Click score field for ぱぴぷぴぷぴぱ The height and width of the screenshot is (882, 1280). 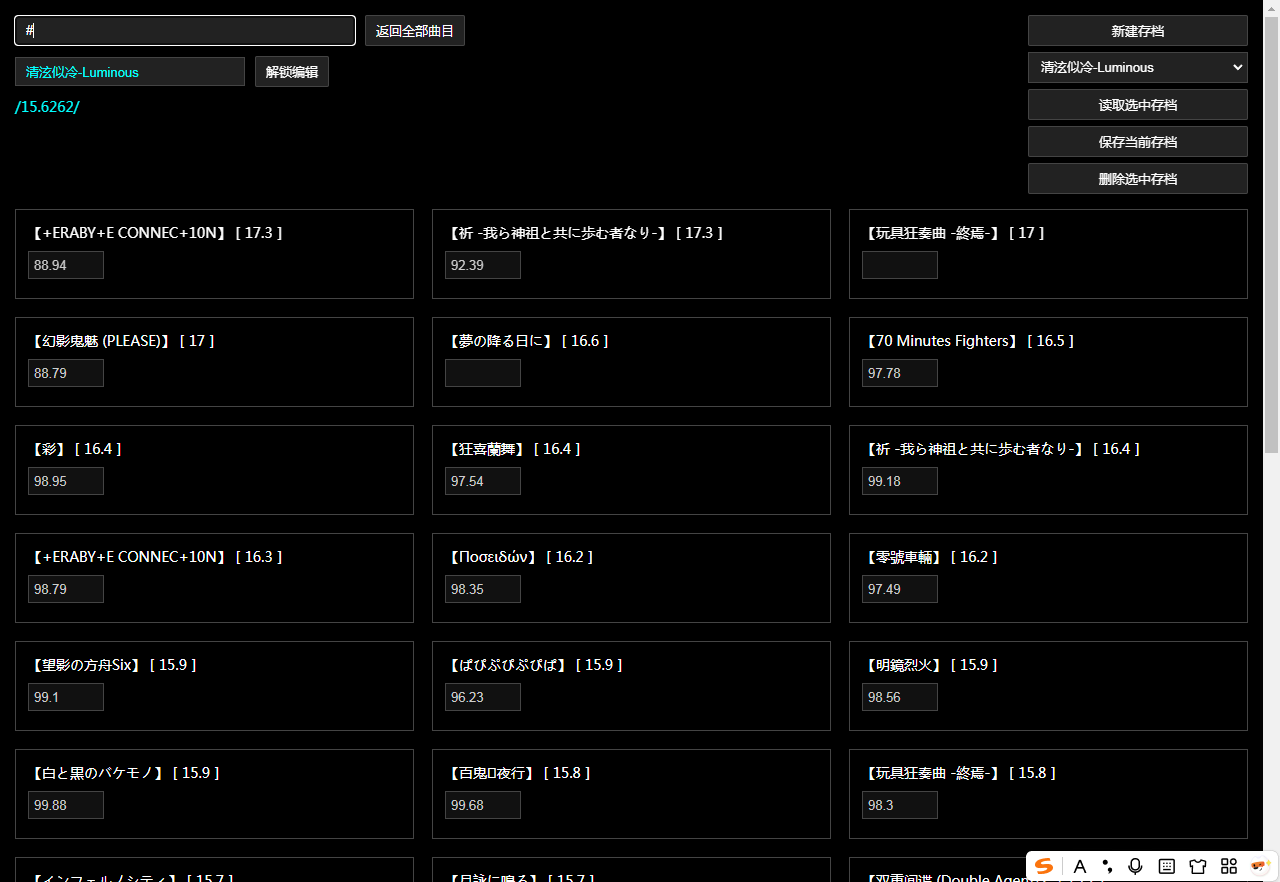483,697
